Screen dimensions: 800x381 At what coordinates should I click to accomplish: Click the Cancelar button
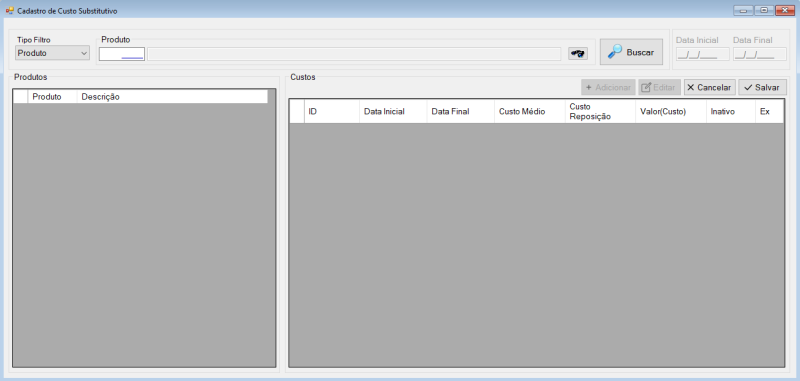710,87
